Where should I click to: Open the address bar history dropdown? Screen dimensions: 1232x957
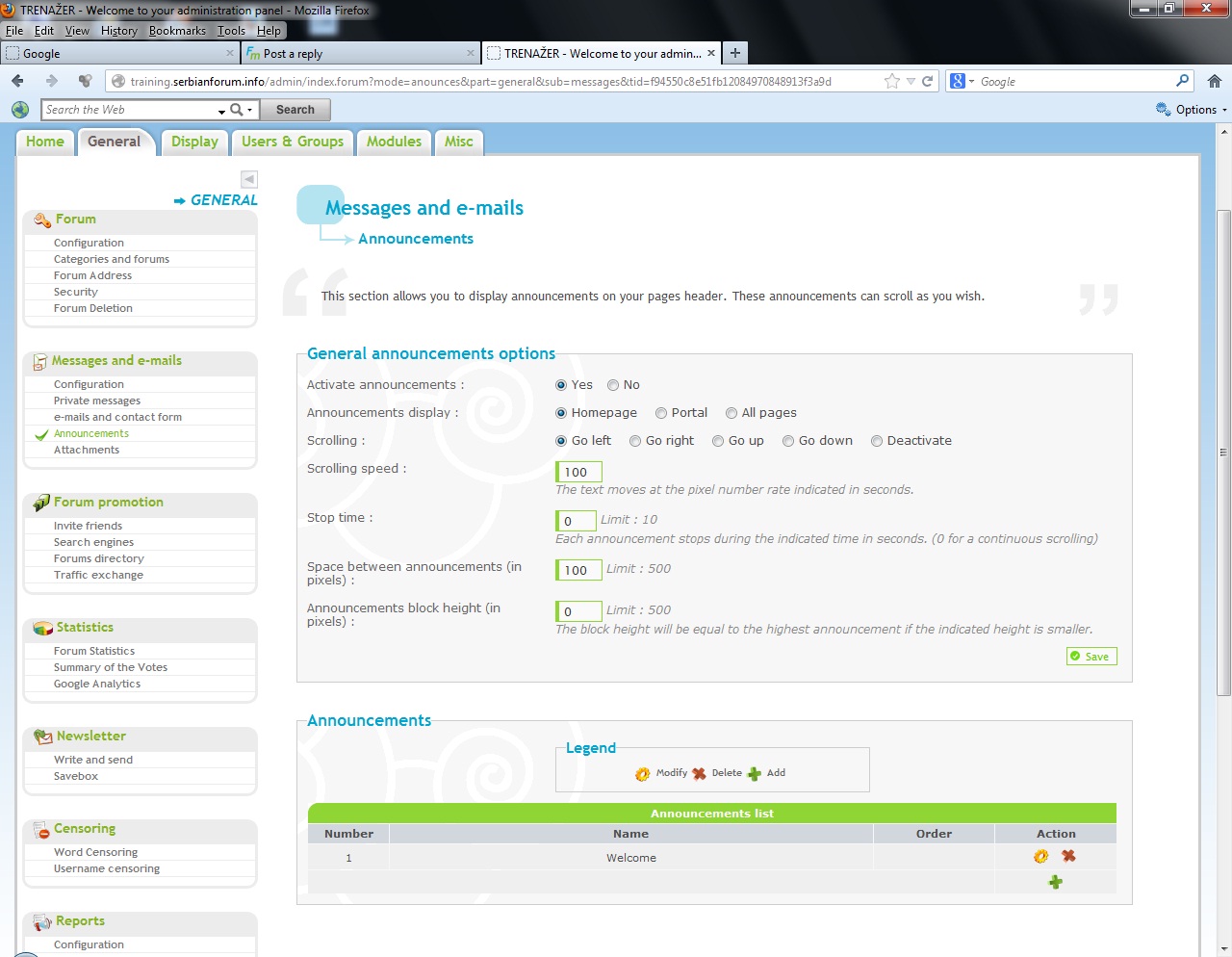(911, 82)
